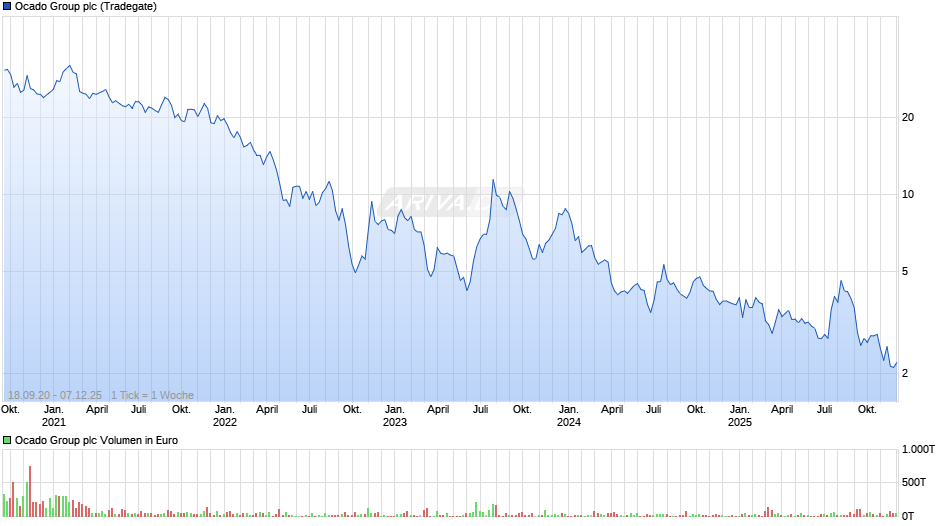Click the chart title 'Ocado Group plc (Tradegate)'
Image resolution: width=940 pixels, height=526 pixels.
(86, 7)
